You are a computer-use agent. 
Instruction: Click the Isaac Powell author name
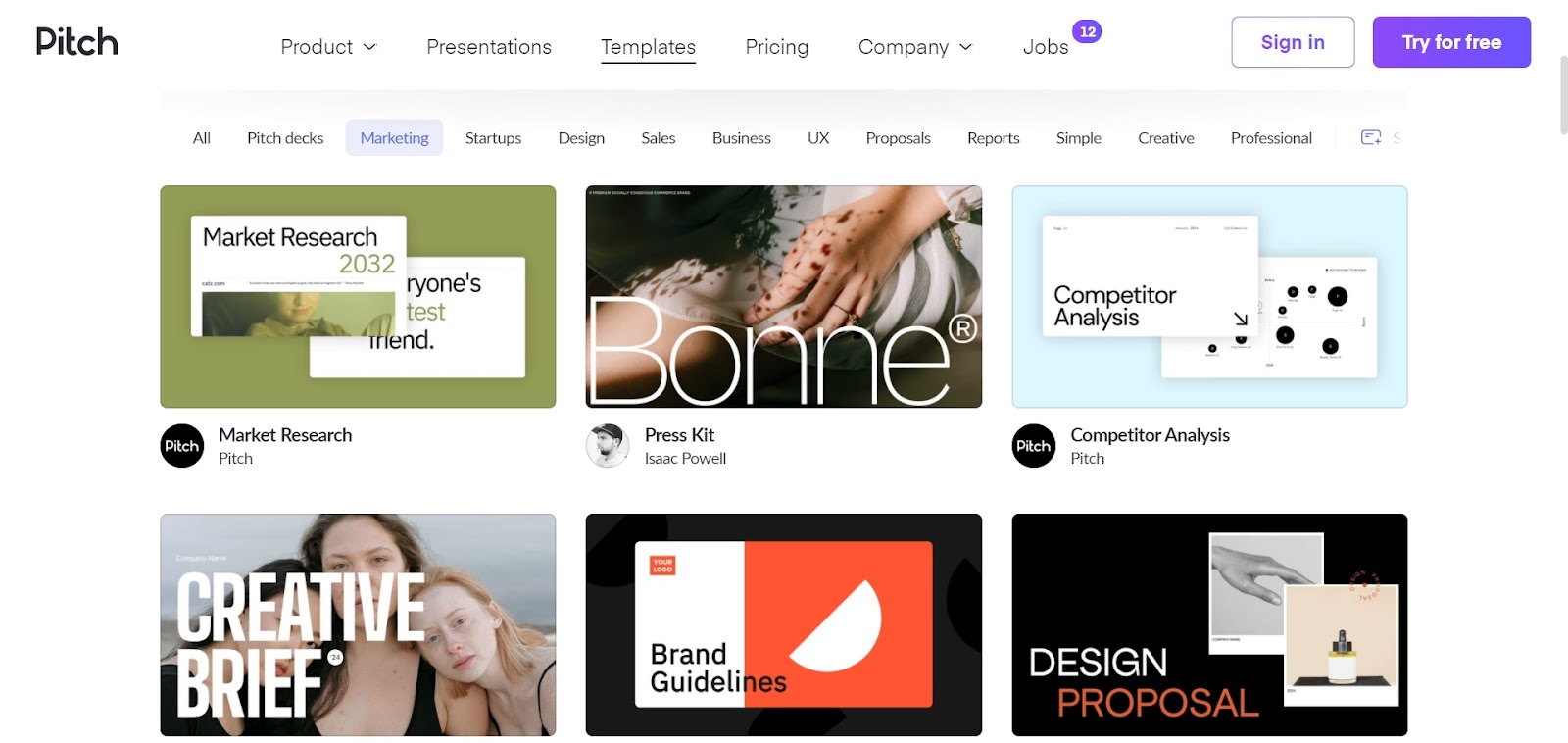pos(685,459)
